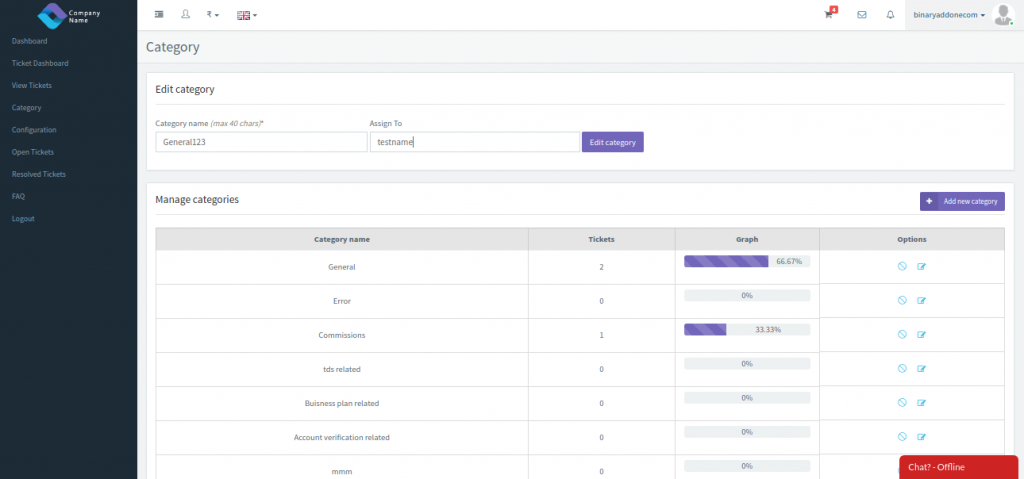Open the rupee currency dropdown
This screenshot has height=479, width=1024.
213,14
